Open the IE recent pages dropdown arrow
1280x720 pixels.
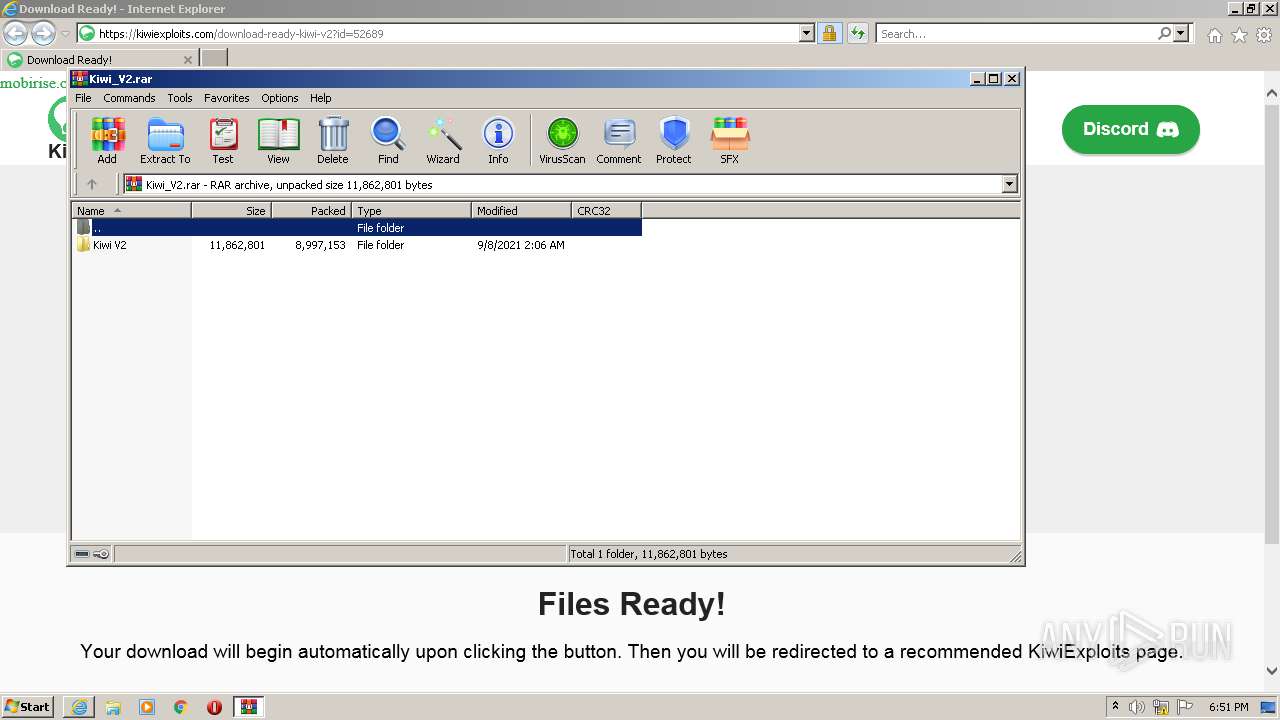point(65,34)
